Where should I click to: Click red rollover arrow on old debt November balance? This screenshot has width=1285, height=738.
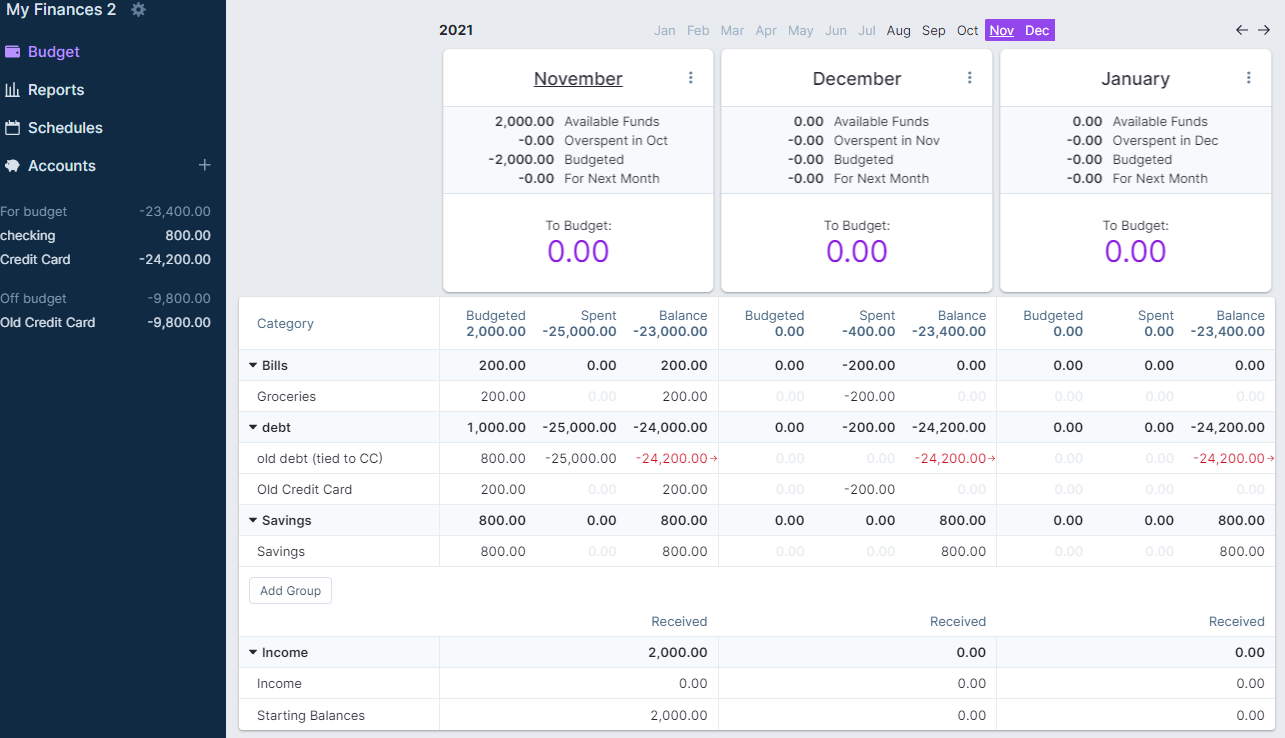tap(714, 459)
